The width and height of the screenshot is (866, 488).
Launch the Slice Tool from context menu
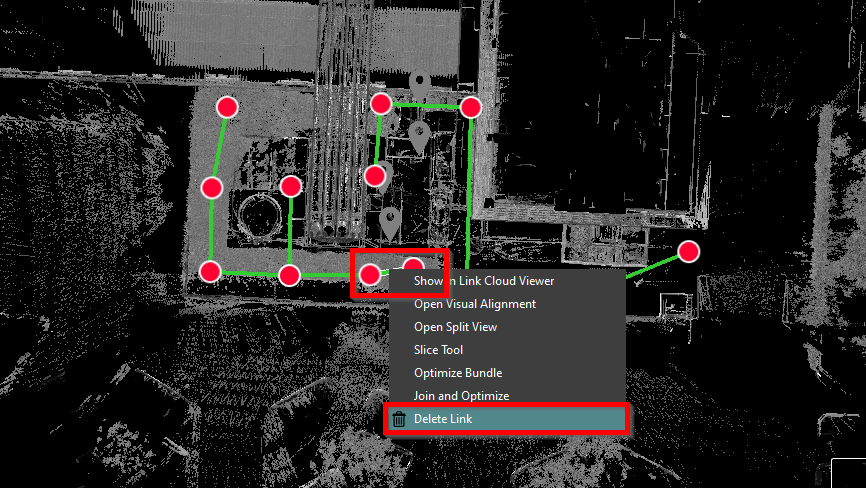[438, 350]
